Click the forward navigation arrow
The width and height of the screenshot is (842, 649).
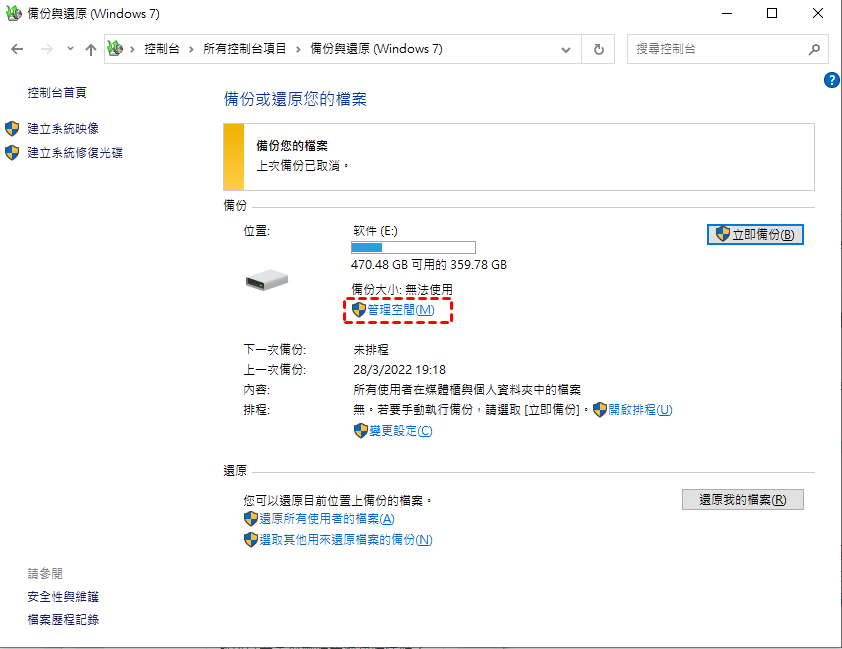(47, 49)
